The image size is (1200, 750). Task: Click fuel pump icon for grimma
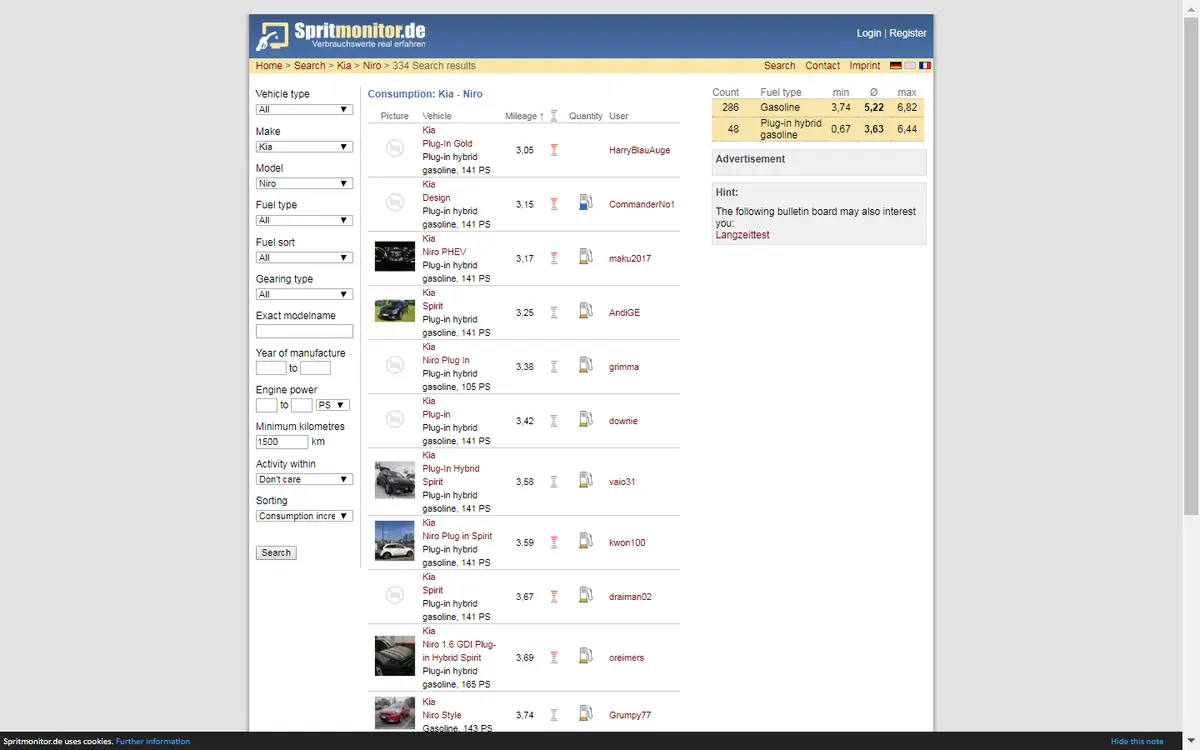[586, 365]
